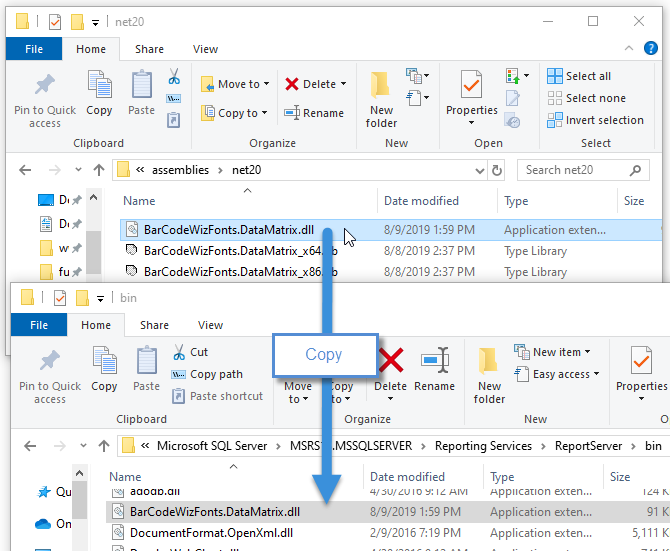The image size is (670, 551).
Task: Click back arrow in net20 window
Action: click(25, 170)
